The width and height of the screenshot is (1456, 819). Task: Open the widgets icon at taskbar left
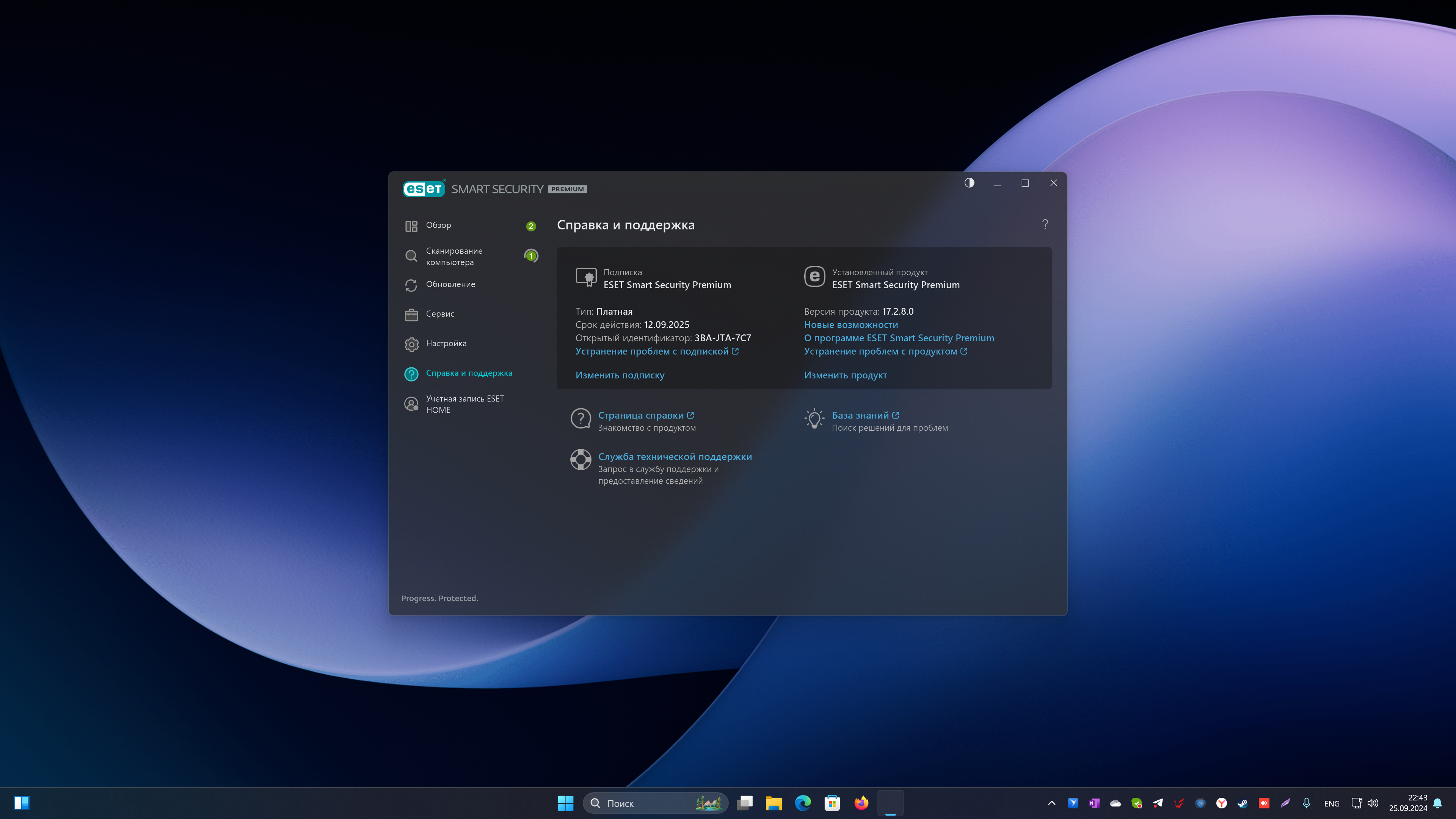pyautogui.click(x=22, y=803)
